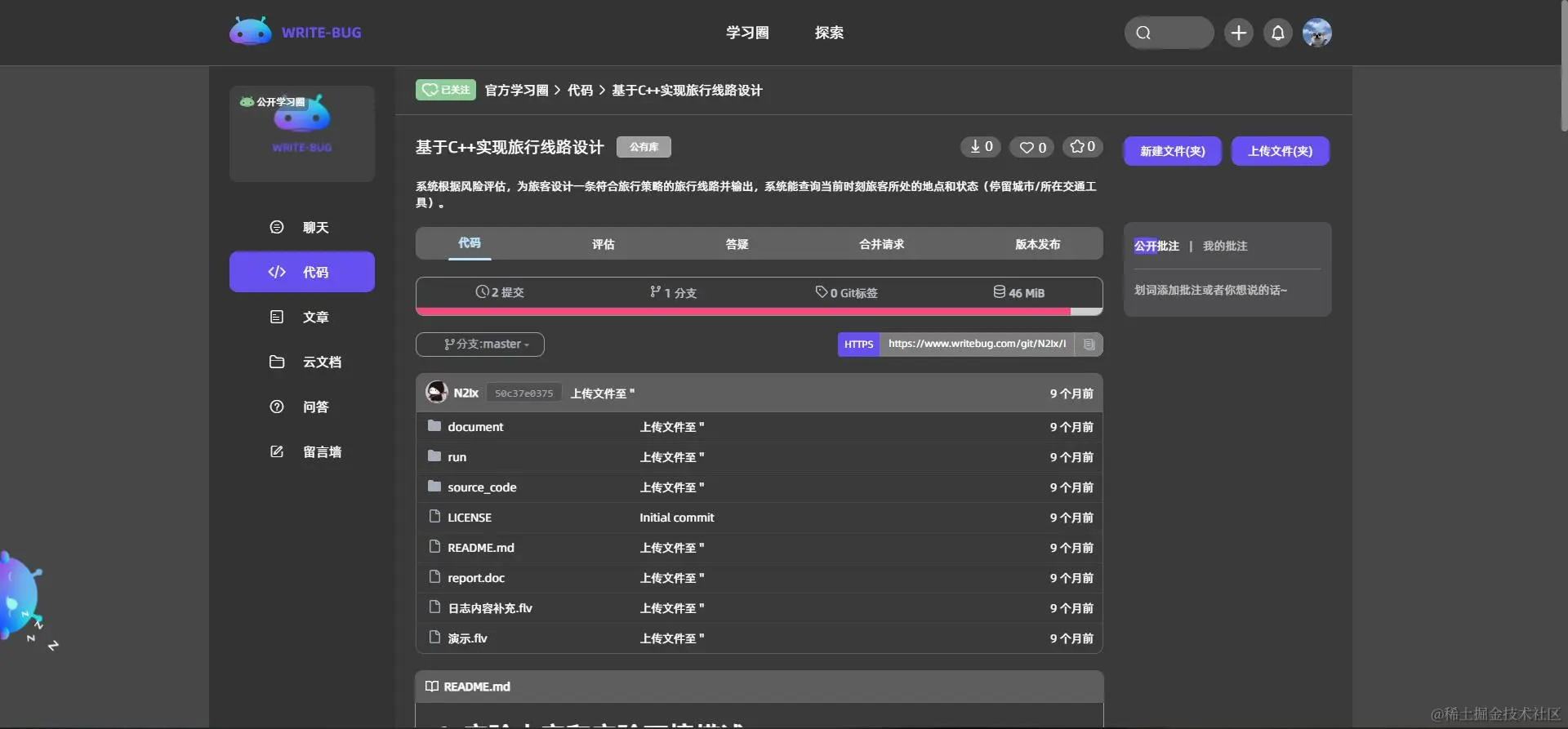Click the page vertical scrollbar
The height and width of the screenshot is (729, 1568).
(x=1564, y=65)
